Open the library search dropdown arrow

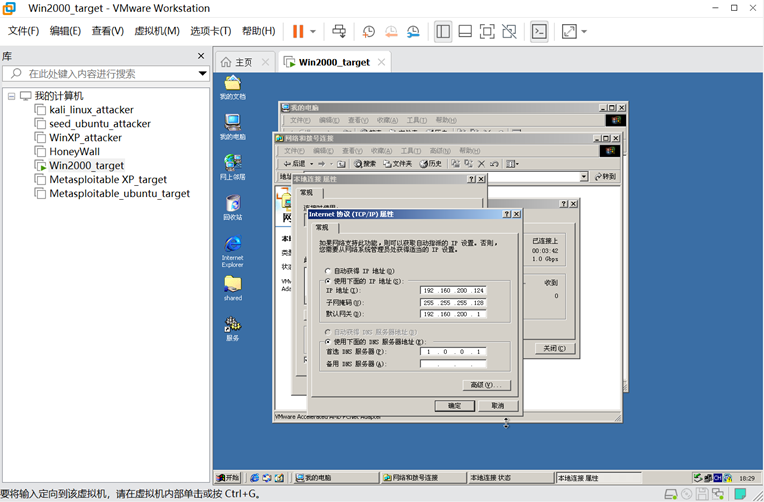[x=203, y=74]
